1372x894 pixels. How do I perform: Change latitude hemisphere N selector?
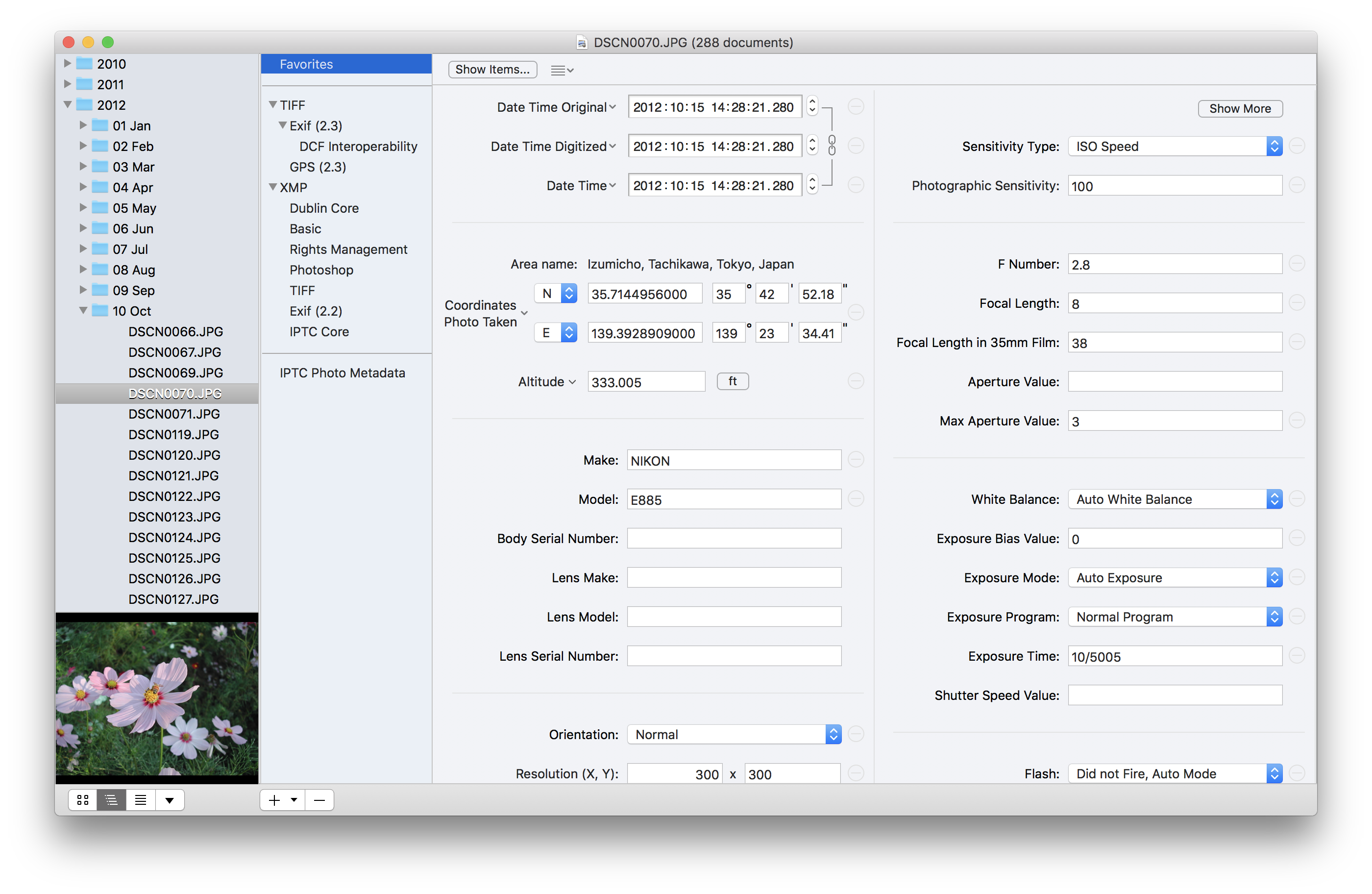pos(556,293)
